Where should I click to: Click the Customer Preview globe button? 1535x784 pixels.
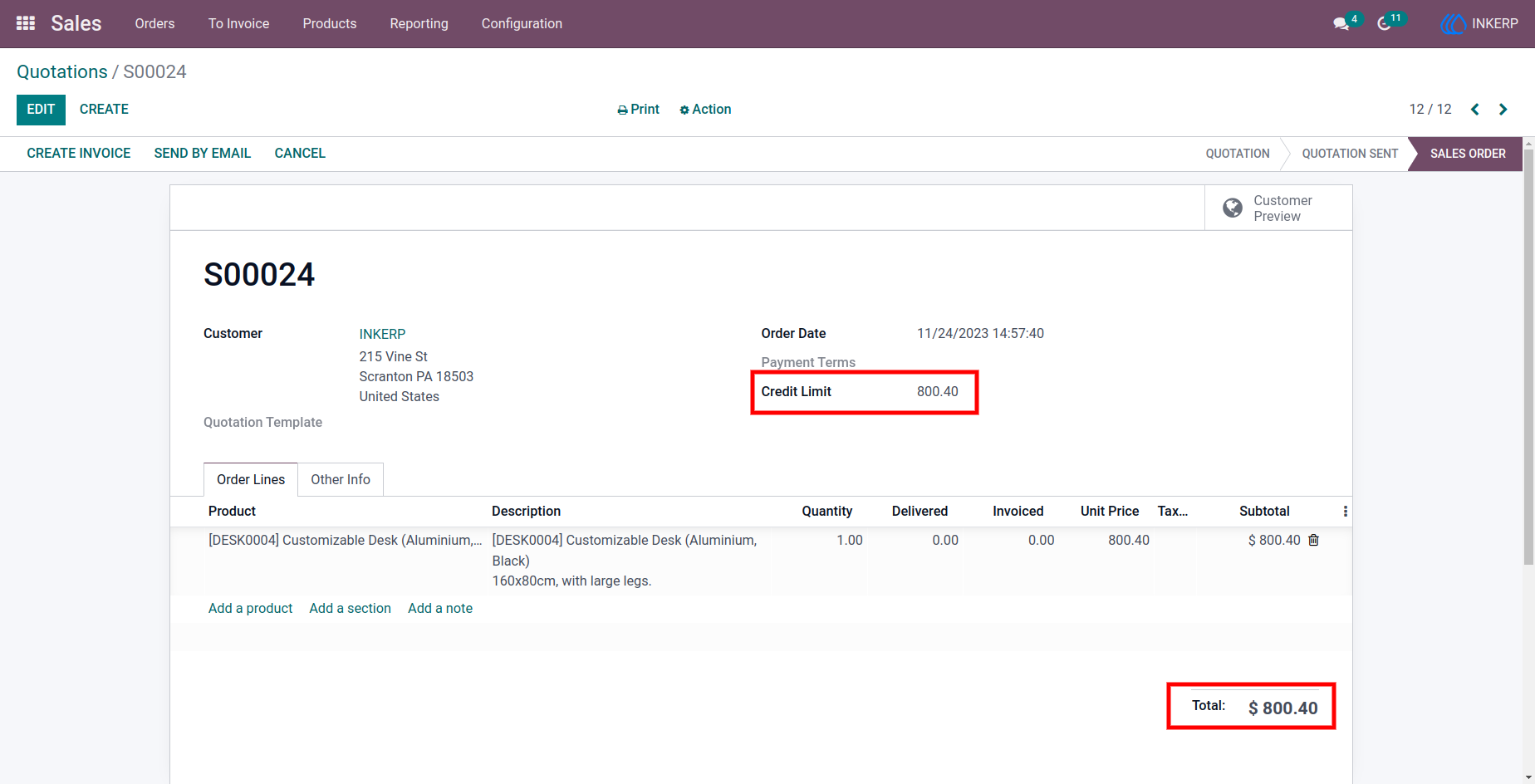(1278, 208)
